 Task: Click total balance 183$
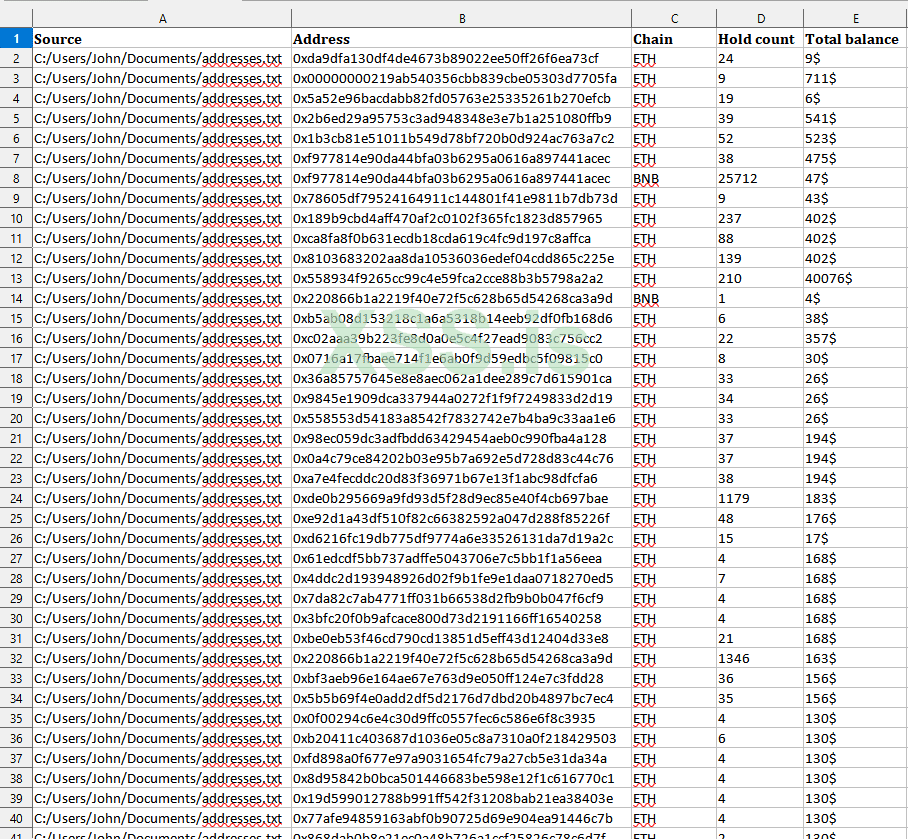(855, 499)
